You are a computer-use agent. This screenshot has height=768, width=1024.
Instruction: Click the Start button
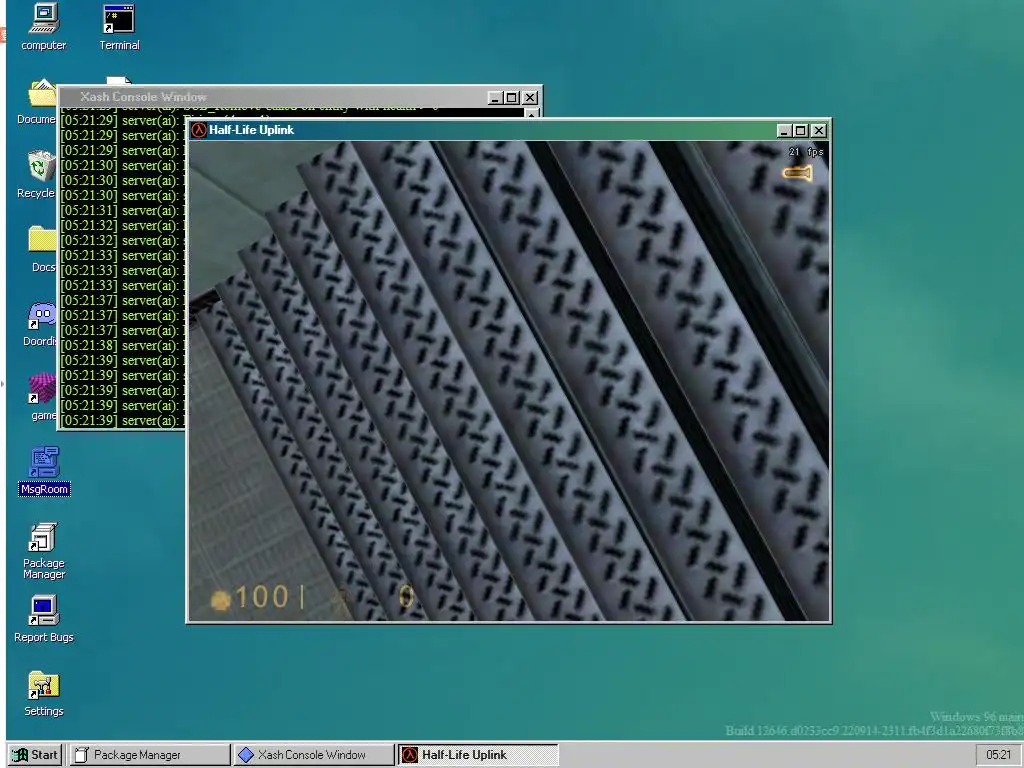coord(35,754)
